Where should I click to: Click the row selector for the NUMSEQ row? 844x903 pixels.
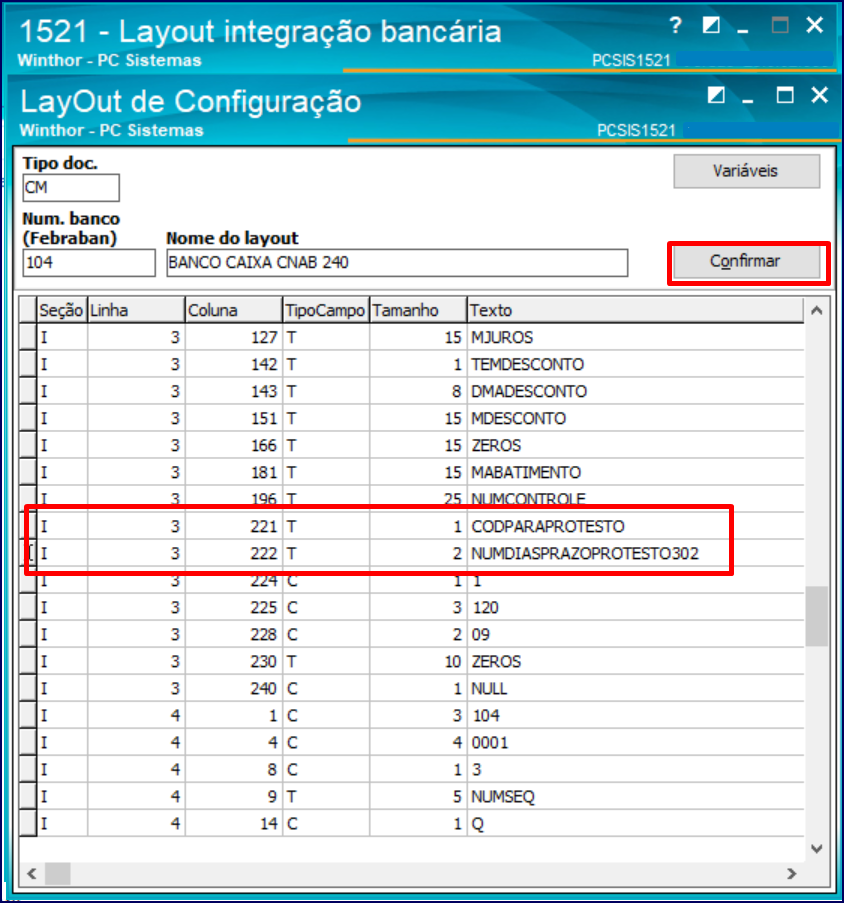coord(28,798)
